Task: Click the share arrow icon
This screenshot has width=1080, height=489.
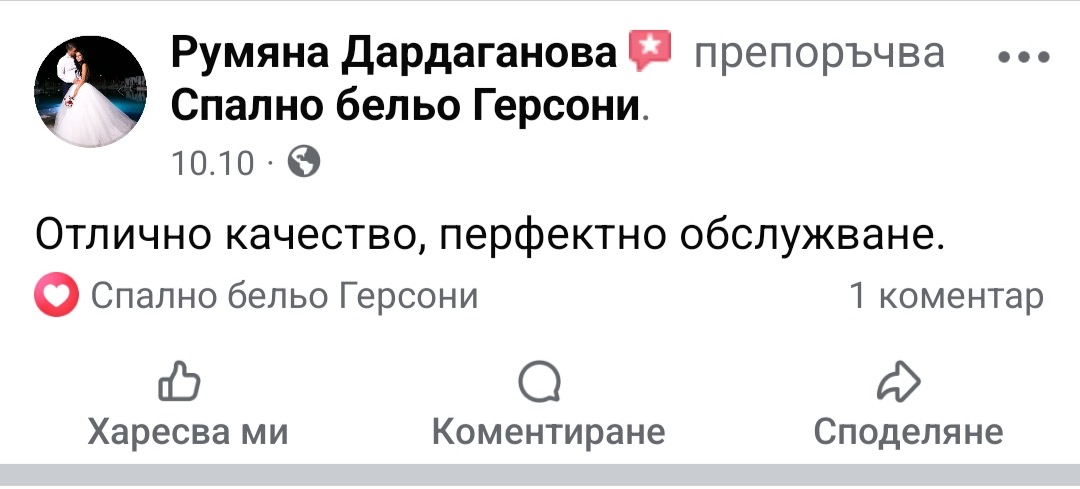Action: (896, 383)
